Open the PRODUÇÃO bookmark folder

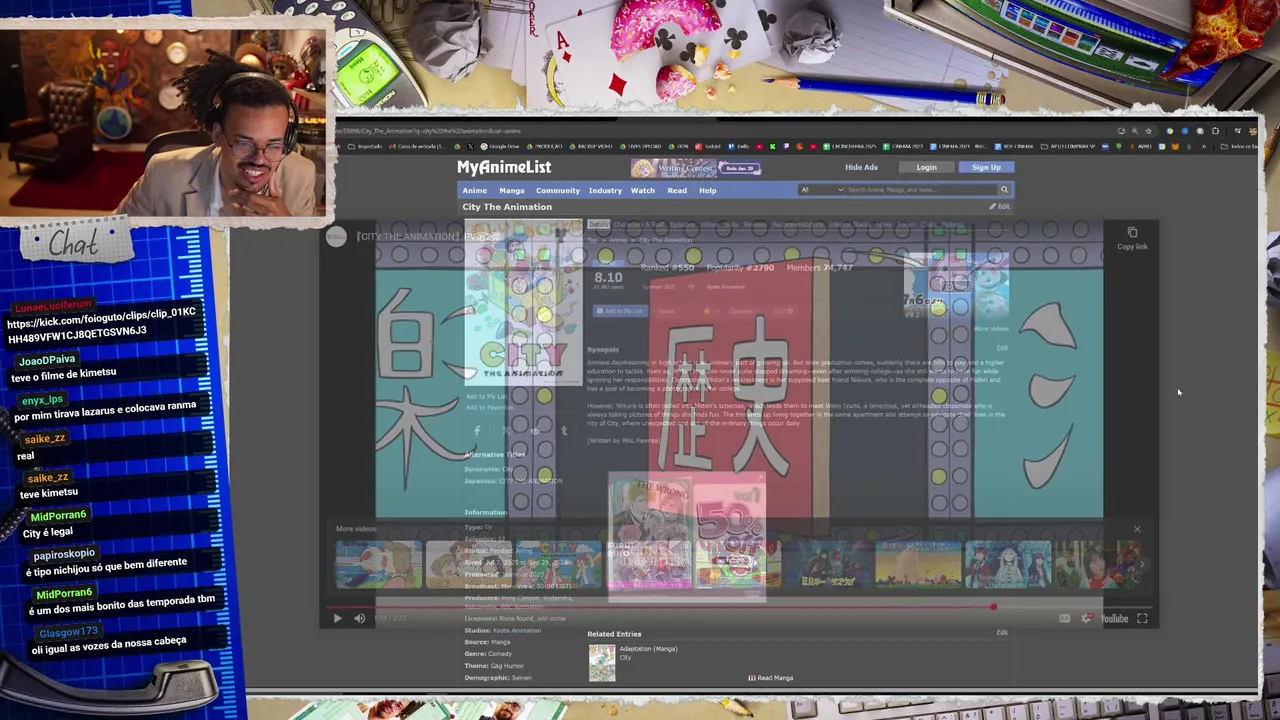pyautogui.click(x=544, y=146)
